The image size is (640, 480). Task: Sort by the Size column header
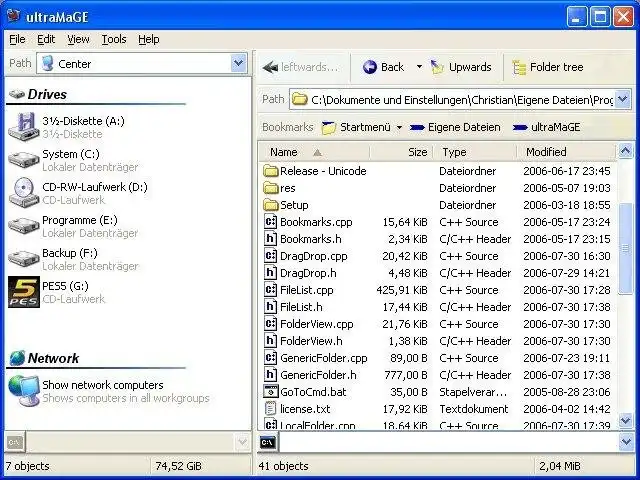[x=402, y=152]
